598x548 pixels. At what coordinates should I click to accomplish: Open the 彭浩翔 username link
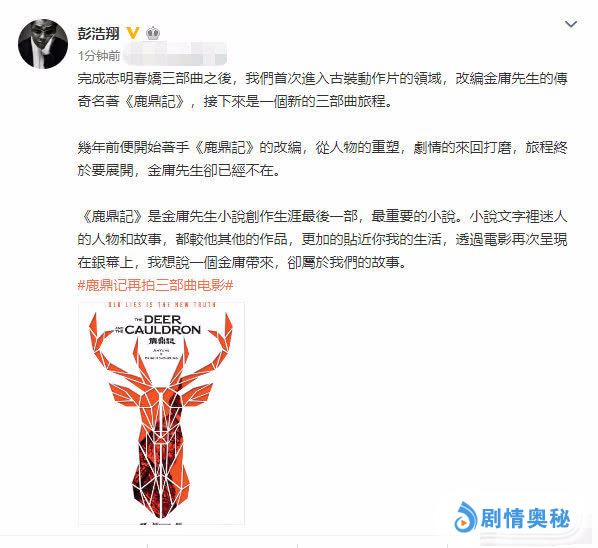pos(99,33)
